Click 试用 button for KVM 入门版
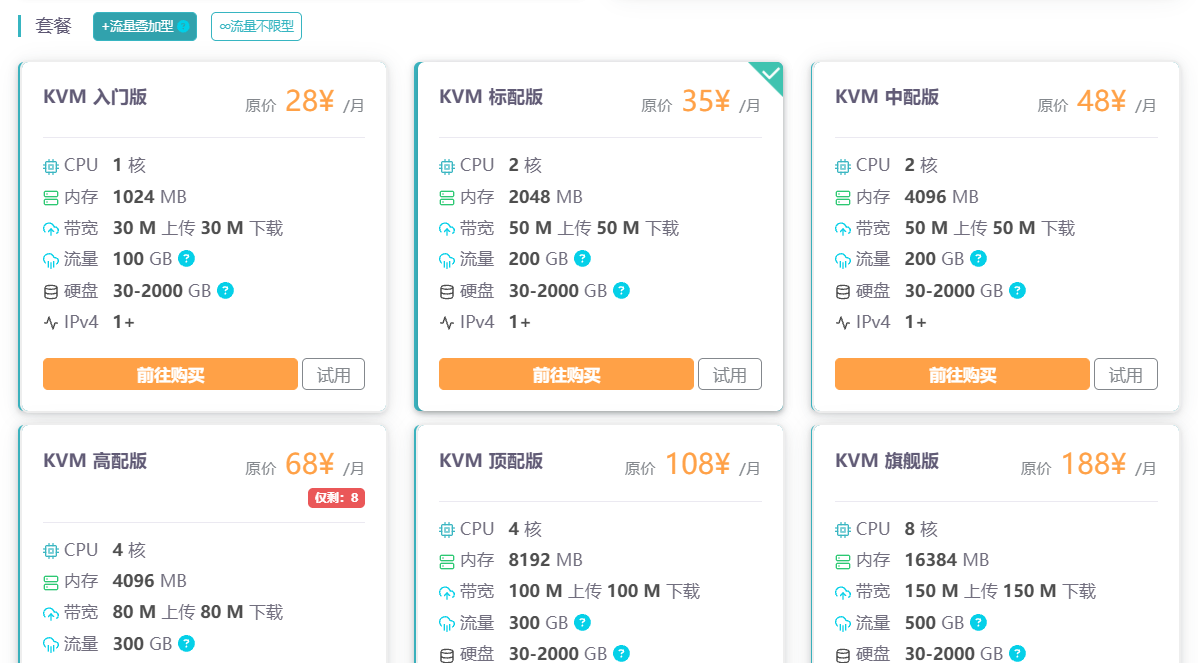Viewport: 1198px width, 663px height. [333, 375]
